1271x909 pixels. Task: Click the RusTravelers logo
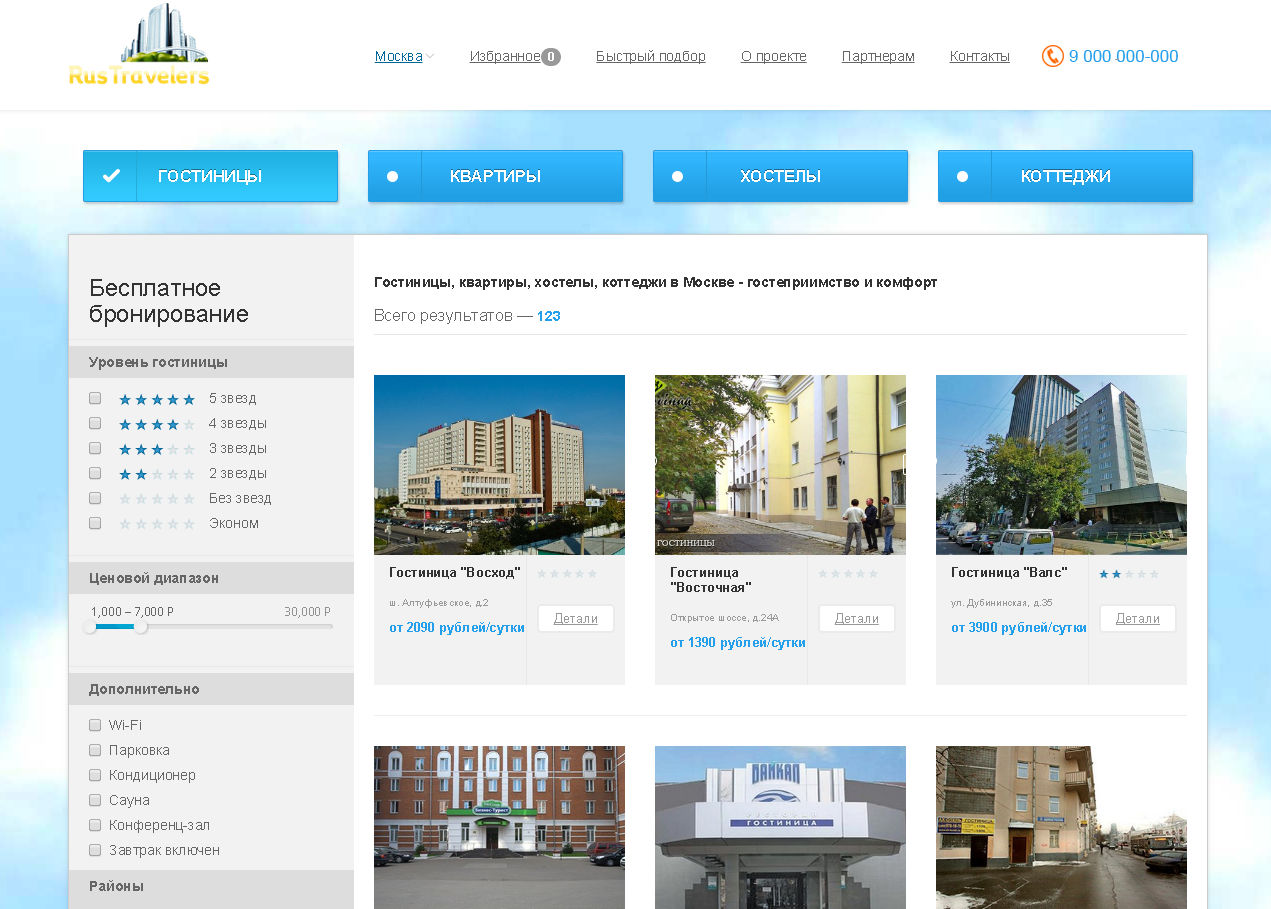[x=139, y=47]
